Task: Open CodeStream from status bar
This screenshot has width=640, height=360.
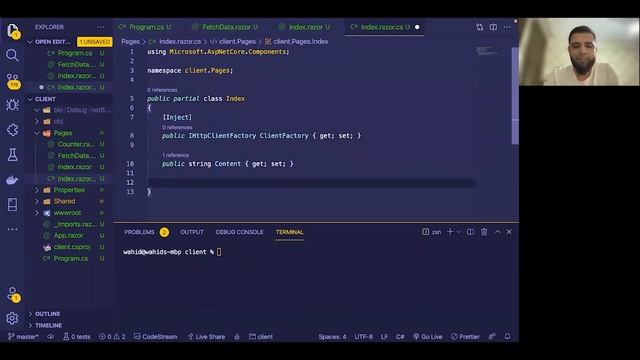Action: pyautogui.click(x=156, y=336)
